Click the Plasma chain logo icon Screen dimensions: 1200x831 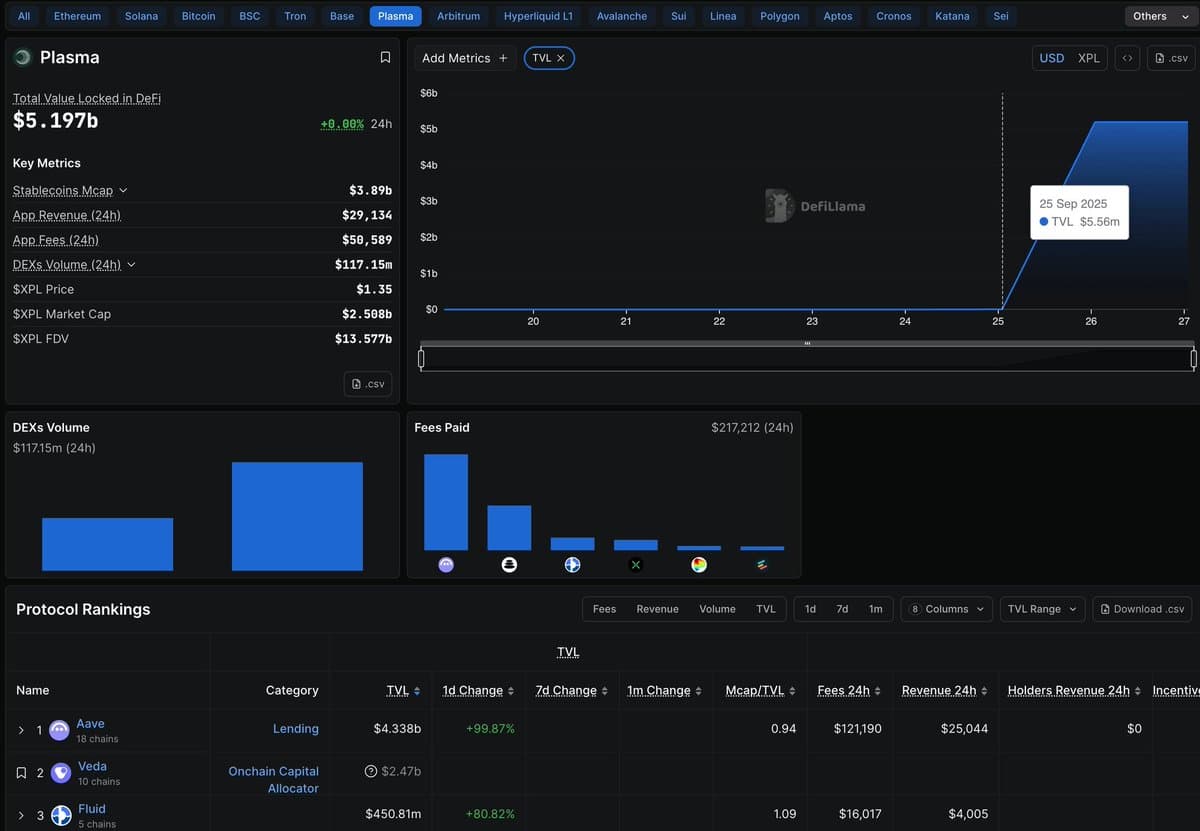22,57
